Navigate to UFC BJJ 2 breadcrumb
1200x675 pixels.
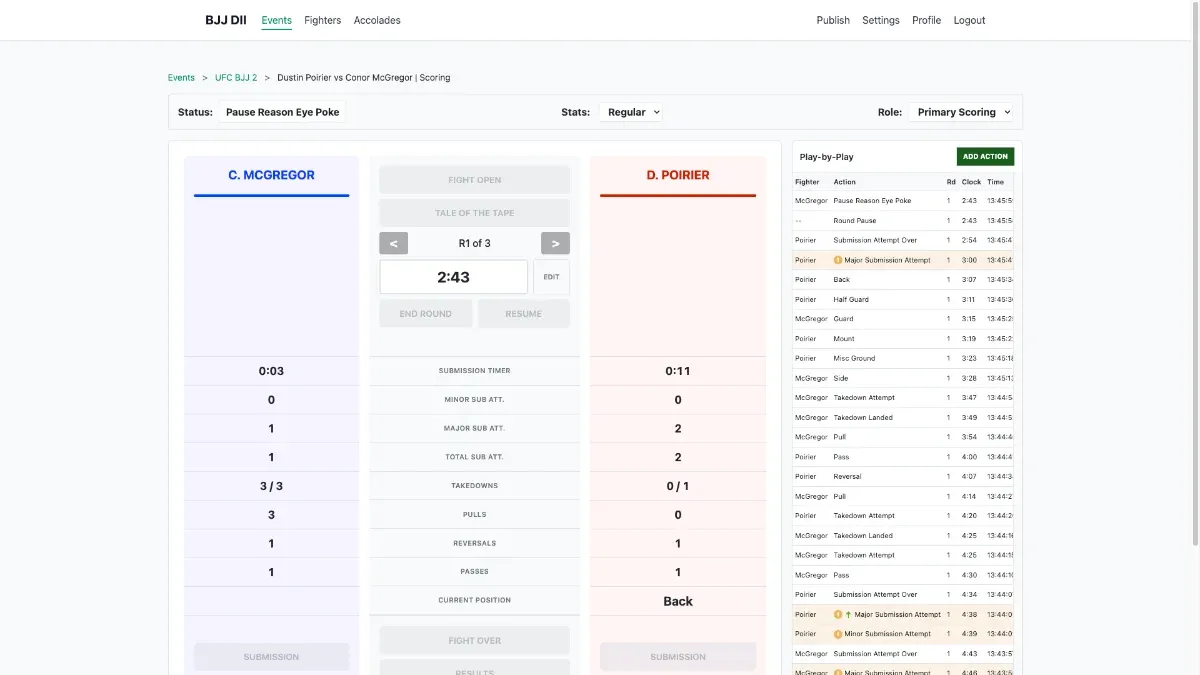(236, 78)
